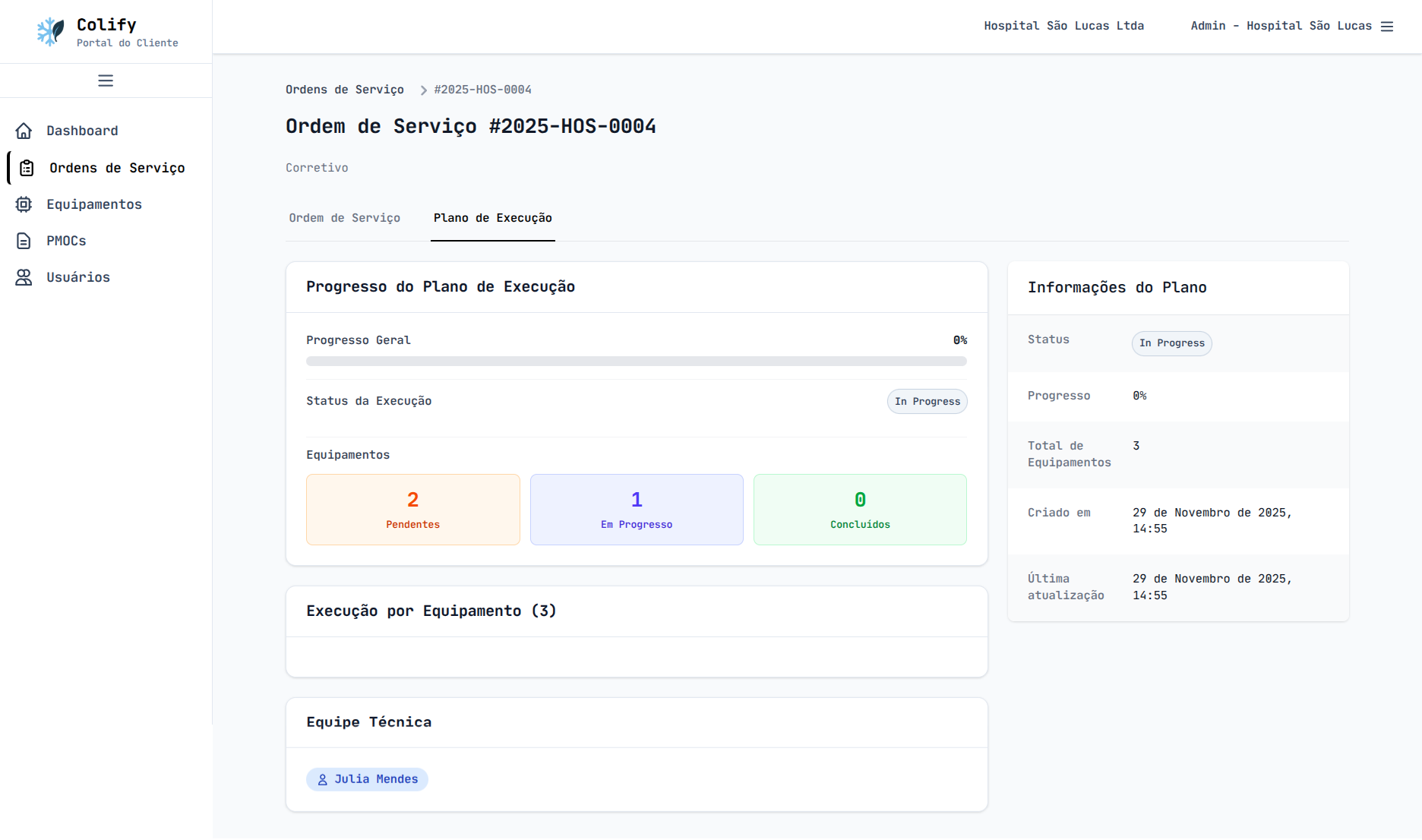Expand the Execução por Equipamento section
This screenshot has width=1422, height=840.
pos(431,611)
